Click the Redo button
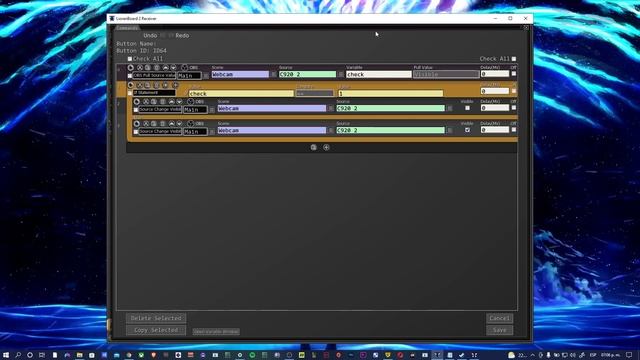This screenshot has height=360, width=640. tap(182, 36)
